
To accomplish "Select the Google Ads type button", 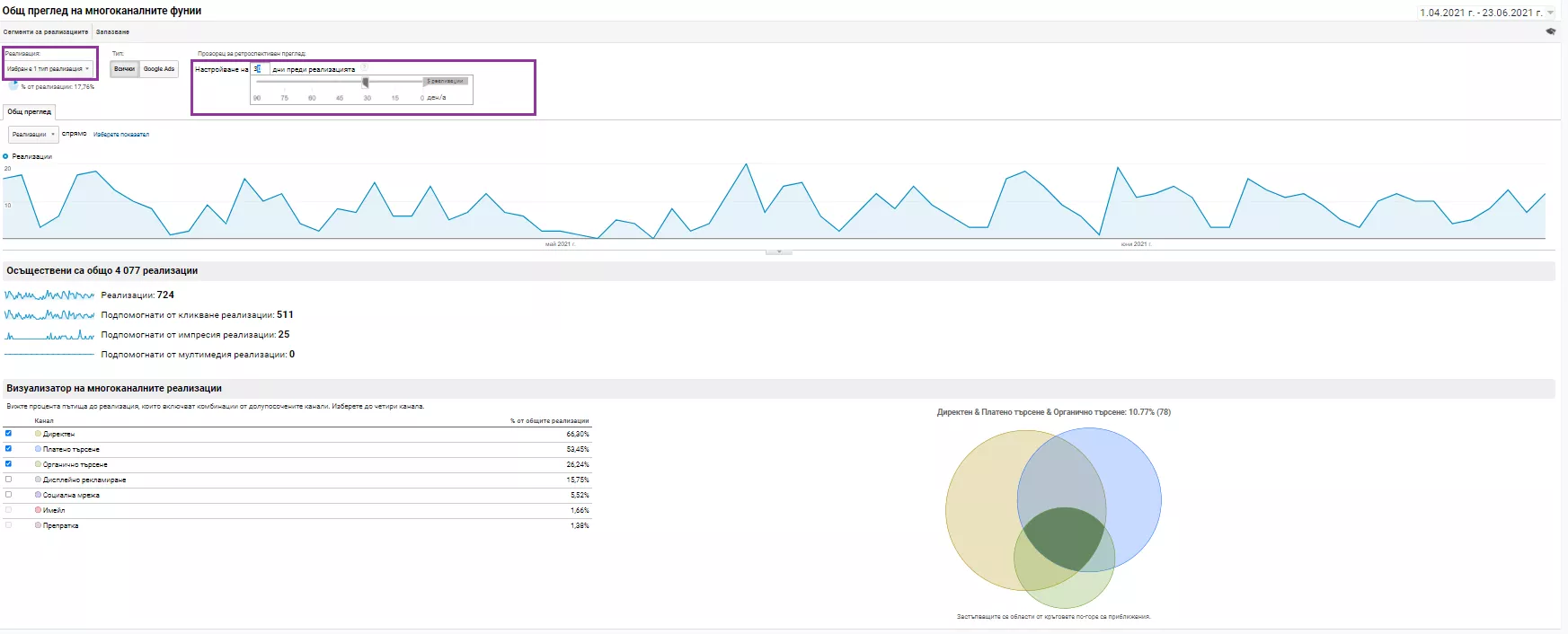I will (159, 69).
